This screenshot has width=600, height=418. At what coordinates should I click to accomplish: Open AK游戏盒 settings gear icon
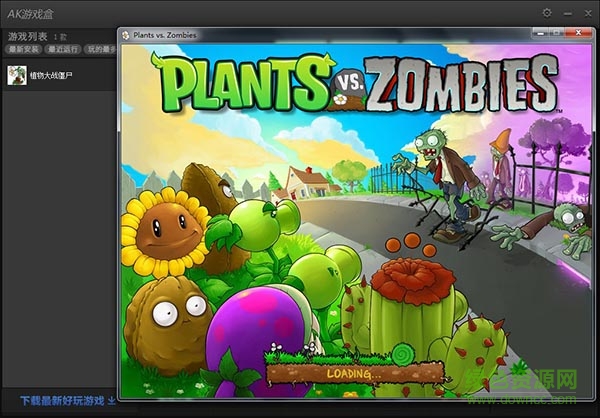point(547,12)
